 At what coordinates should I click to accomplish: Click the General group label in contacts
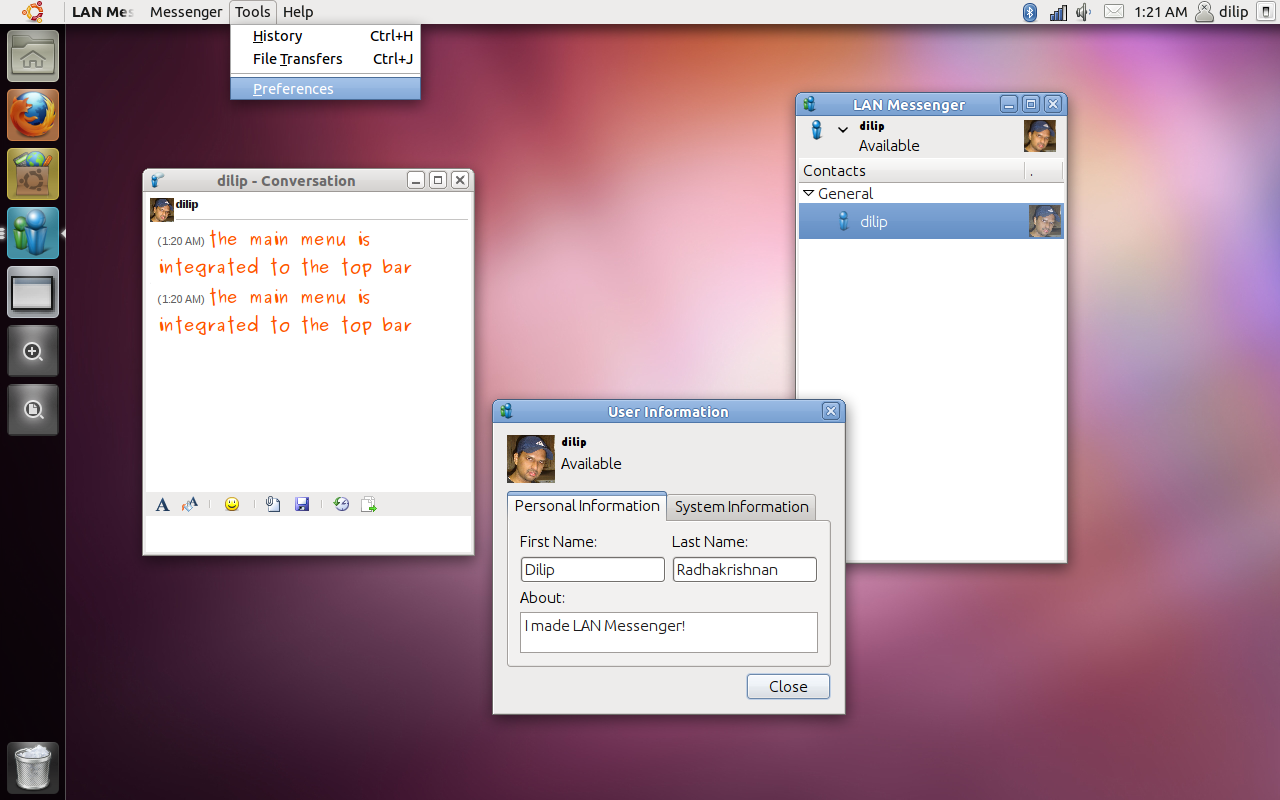coord(845,193)
